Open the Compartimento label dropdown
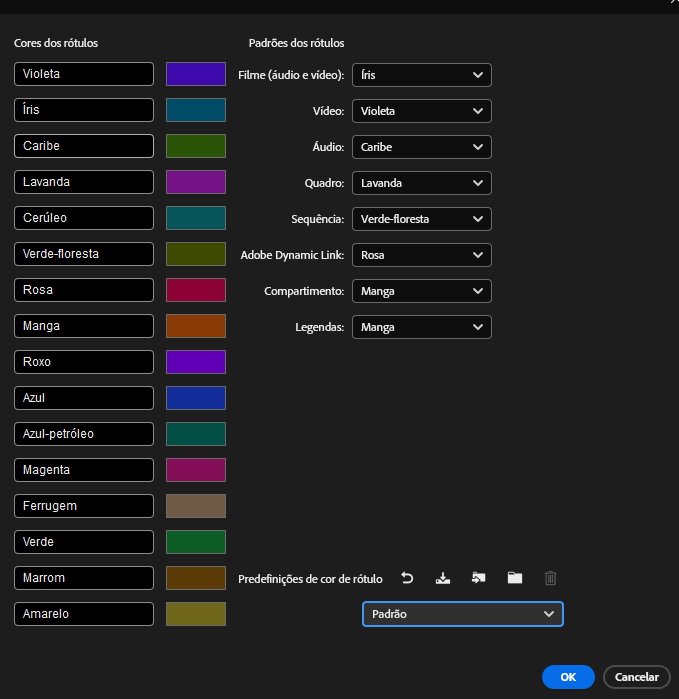 point(422,291)
